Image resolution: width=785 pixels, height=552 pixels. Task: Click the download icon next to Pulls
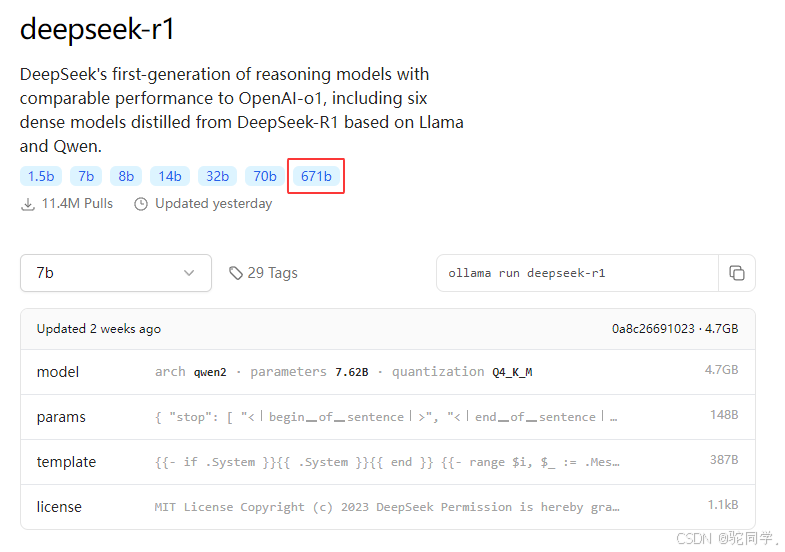pyautogui.click(x=28, y=204)
